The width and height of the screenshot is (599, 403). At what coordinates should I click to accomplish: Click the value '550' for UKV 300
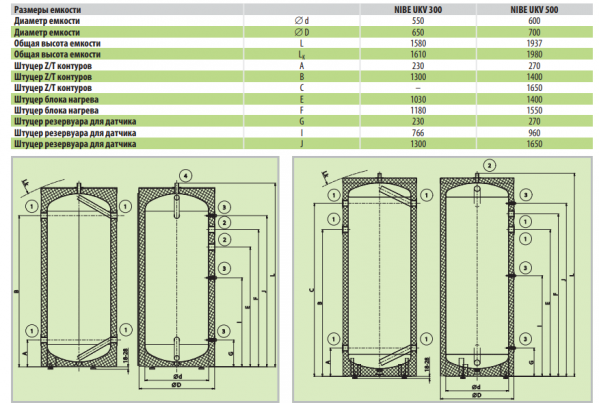pyautogui.click(x=418, y=21)
